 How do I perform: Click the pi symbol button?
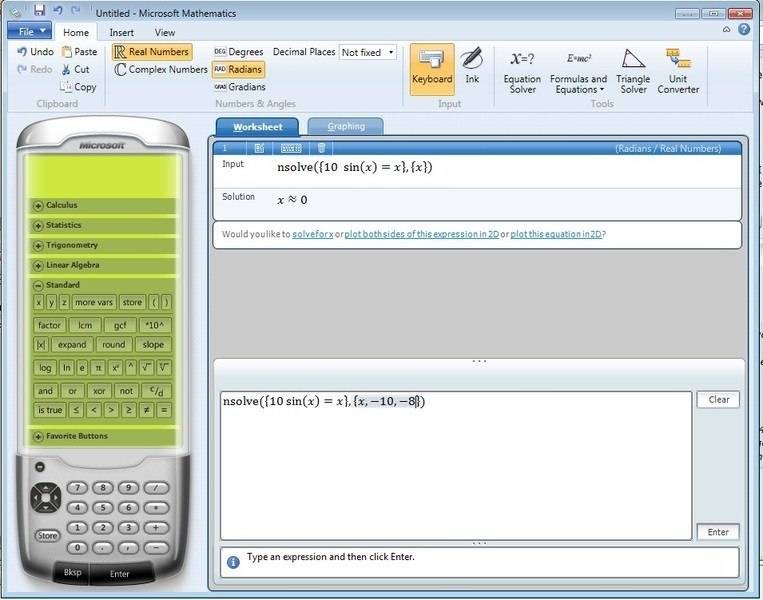pyautogui.click(x=98, y=367)
